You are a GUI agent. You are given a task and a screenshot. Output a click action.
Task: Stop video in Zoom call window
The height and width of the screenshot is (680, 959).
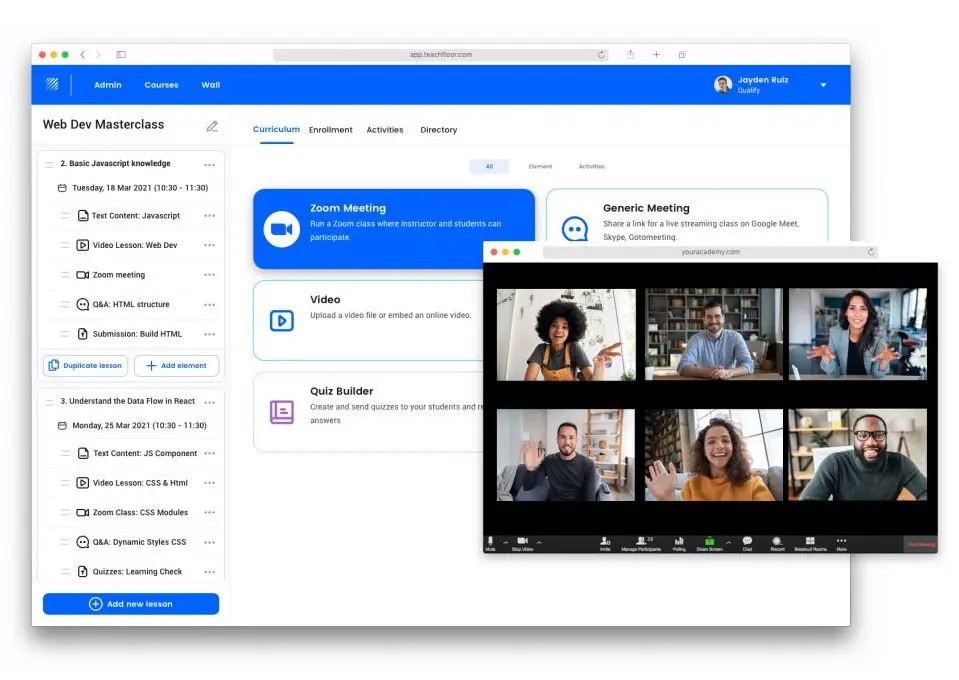pyautogui.click(x=522, y=543)
